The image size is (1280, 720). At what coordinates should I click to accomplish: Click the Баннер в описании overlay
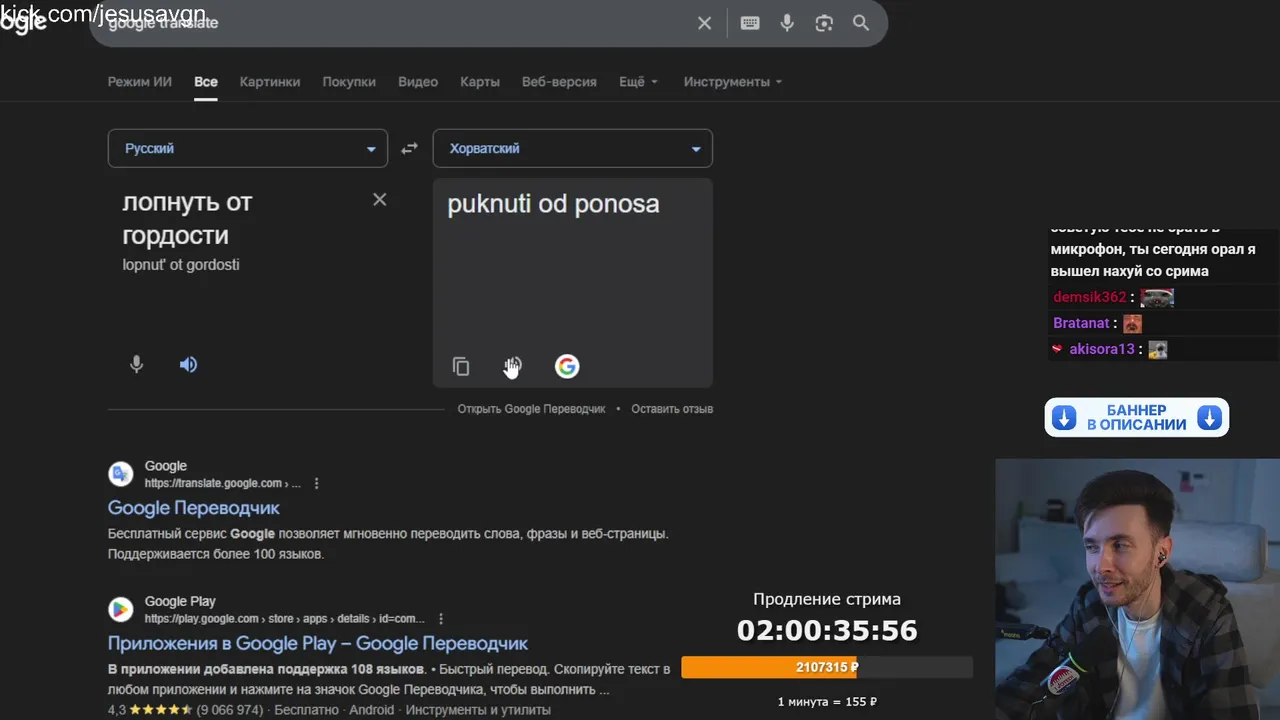1137,418
